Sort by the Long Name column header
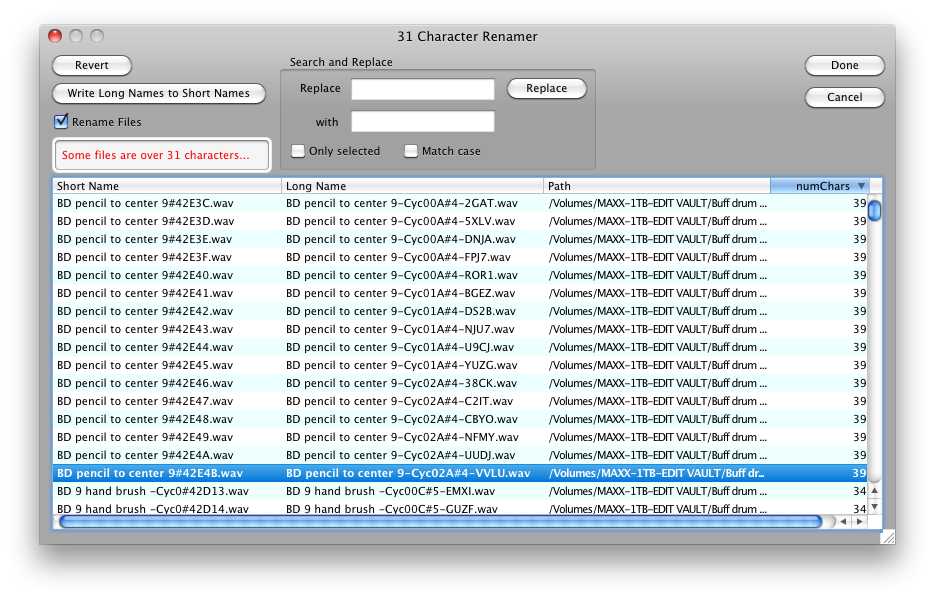935x599 pixels. click(412, 186)
